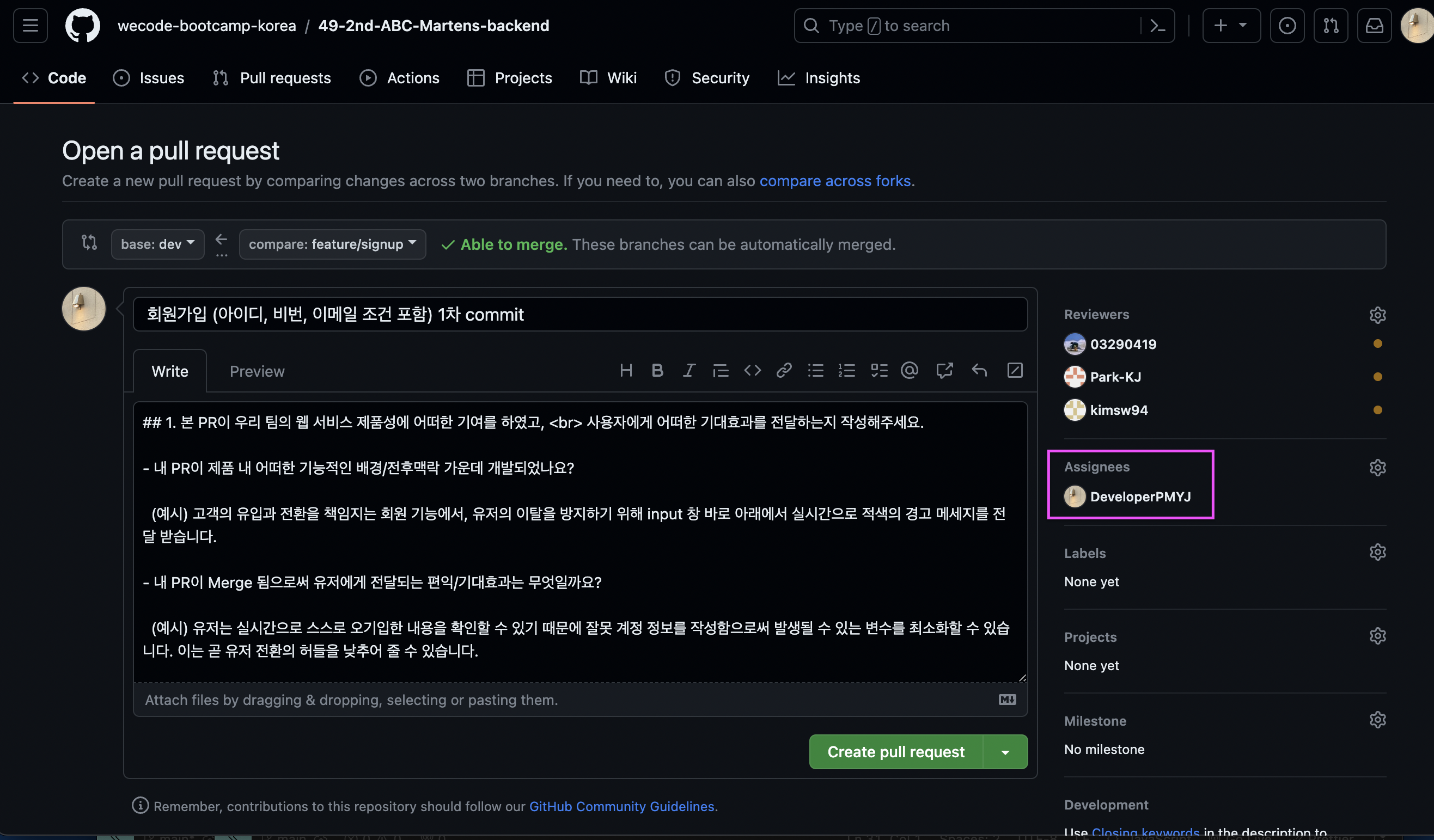Insert code with the code icon

(x=752, y=371)
